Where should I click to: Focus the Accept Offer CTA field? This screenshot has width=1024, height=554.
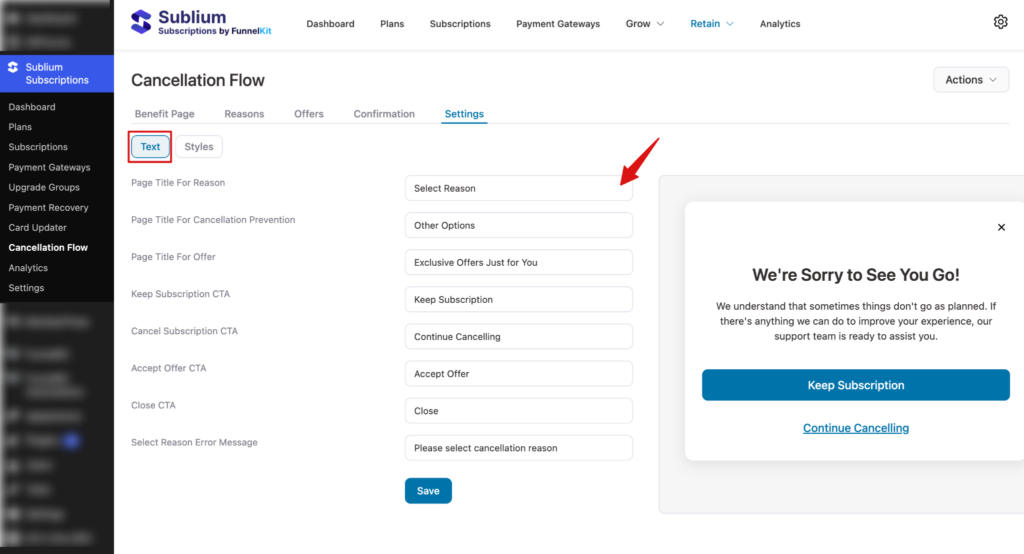coord(518,374)
